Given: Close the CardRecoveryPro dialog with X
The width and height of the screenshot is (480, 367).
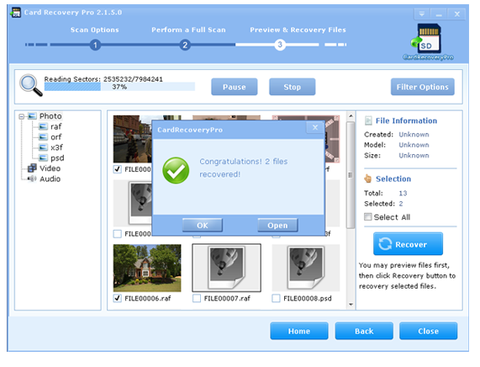Looking at the screenshot, I should point(315,128).
